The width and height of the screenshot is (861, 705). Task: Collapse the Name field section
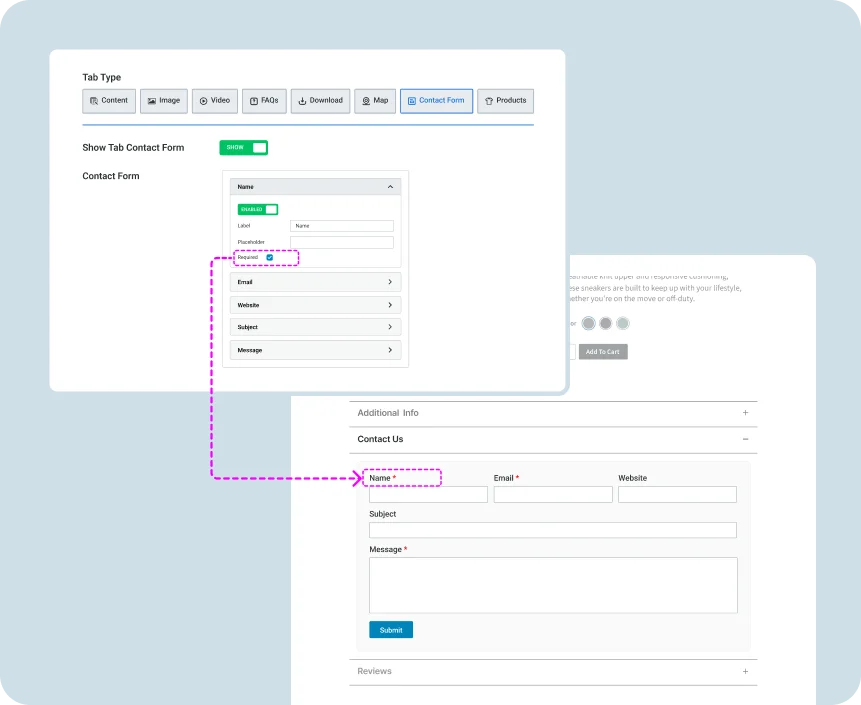tap(392, 186)
